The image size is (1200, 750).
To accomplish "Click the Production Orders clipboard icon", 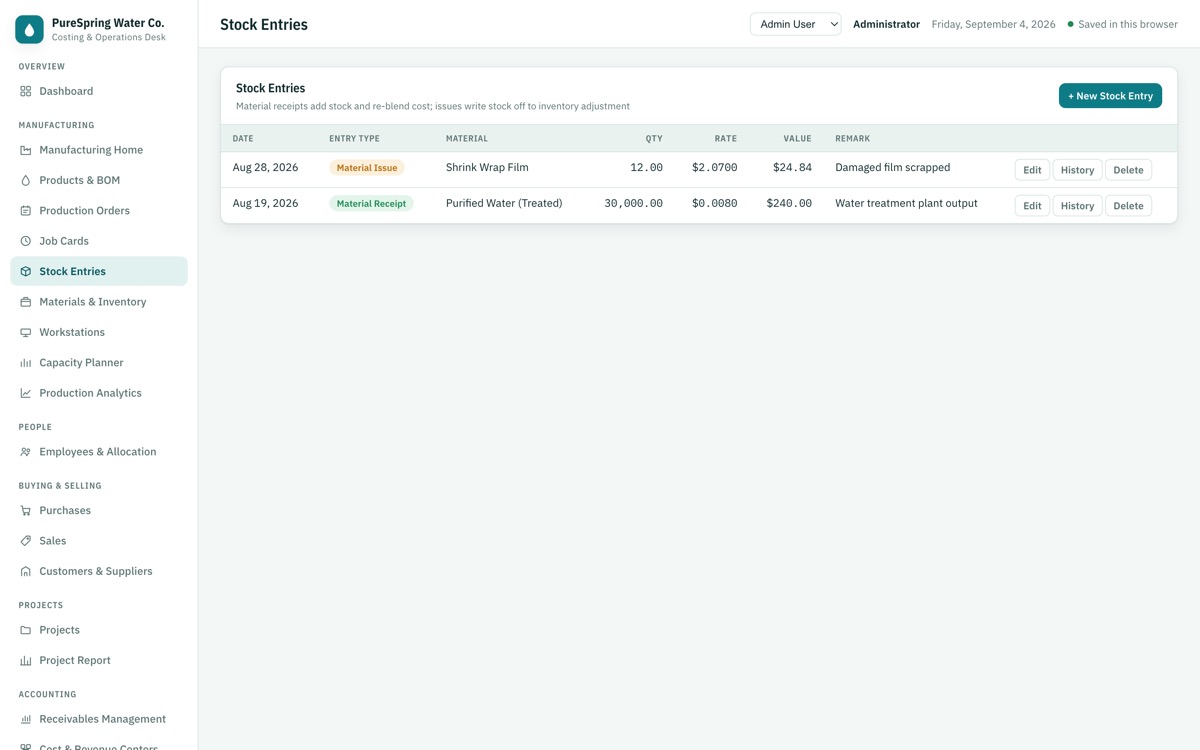I will click(26, 211).
